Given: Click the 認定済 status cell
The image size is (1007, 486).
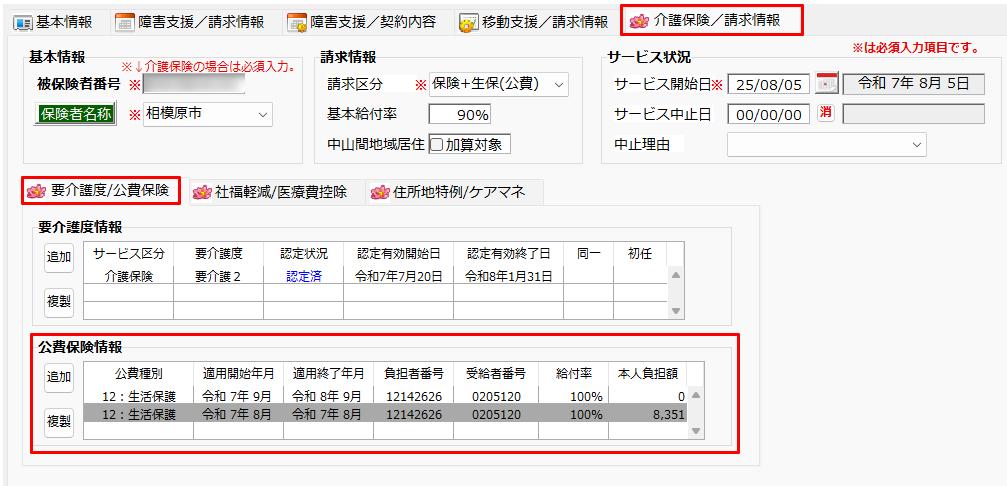Looking at the screenshot, I should tap(303, 276).
